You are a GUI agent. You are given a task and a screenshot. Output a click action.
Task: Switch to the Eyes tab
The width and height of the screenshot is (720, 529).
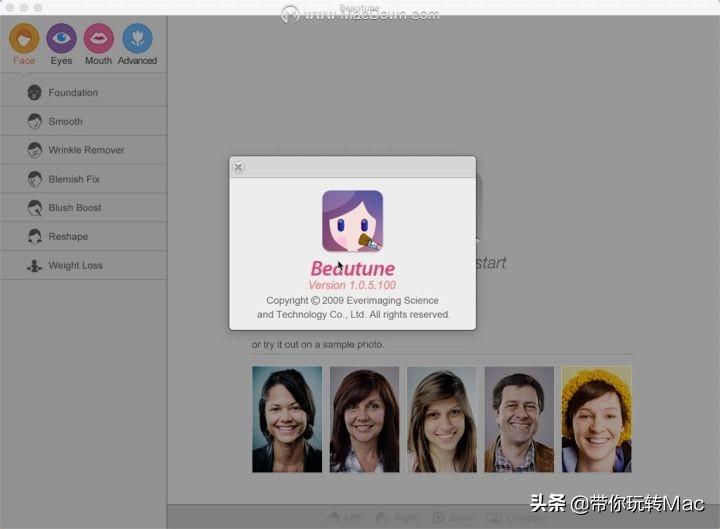61,44
